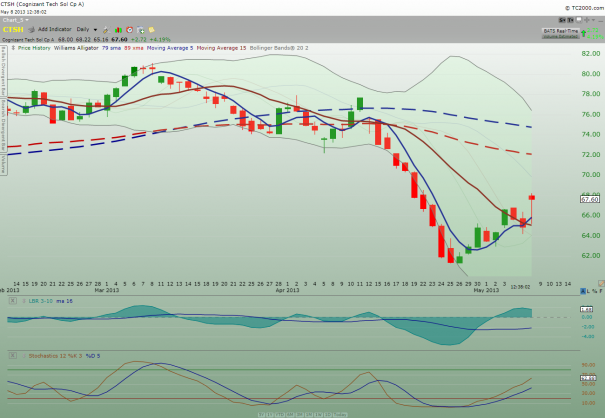Click the ma 16 label in LBR pane

point(64,301)
